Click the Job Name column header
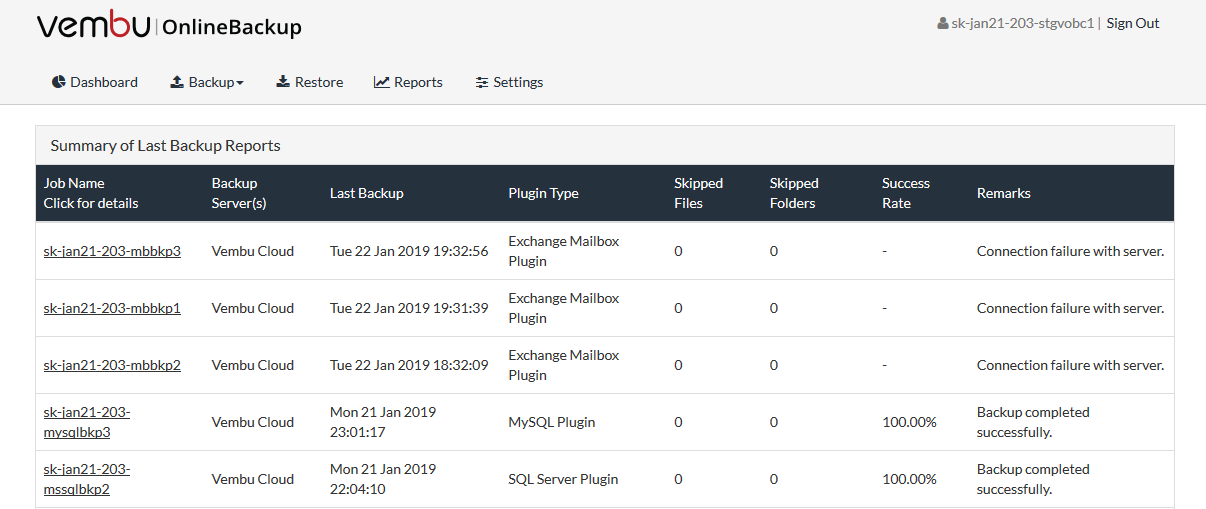 click(x=91, y=193)
